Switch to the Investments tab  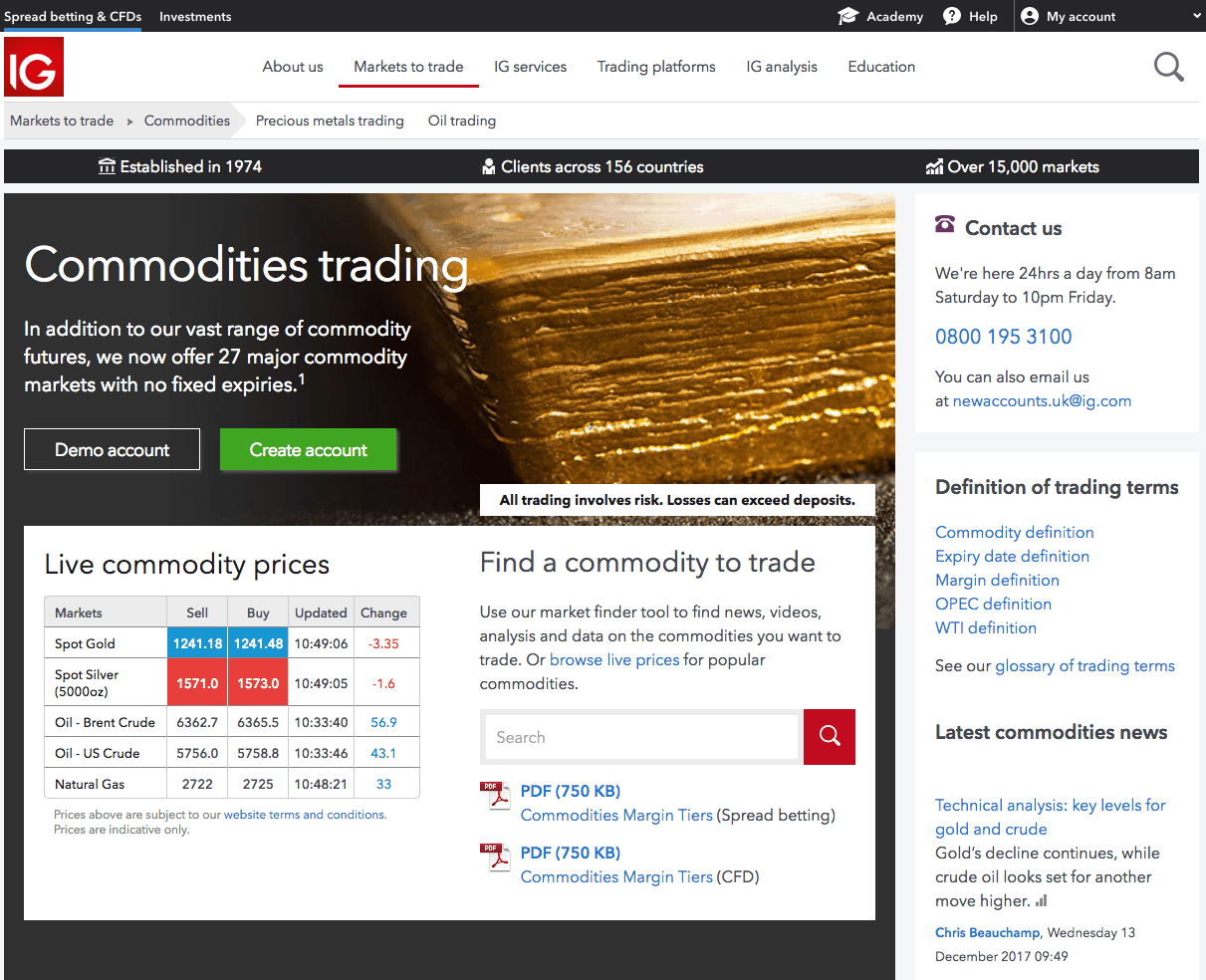[x=195, y=16]
